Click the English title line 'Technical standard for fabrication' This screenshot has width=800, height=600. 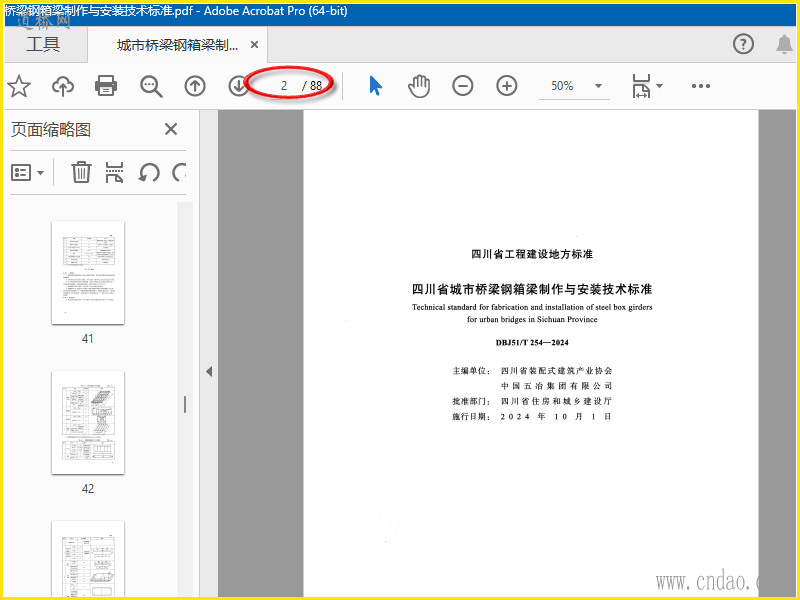532,307
